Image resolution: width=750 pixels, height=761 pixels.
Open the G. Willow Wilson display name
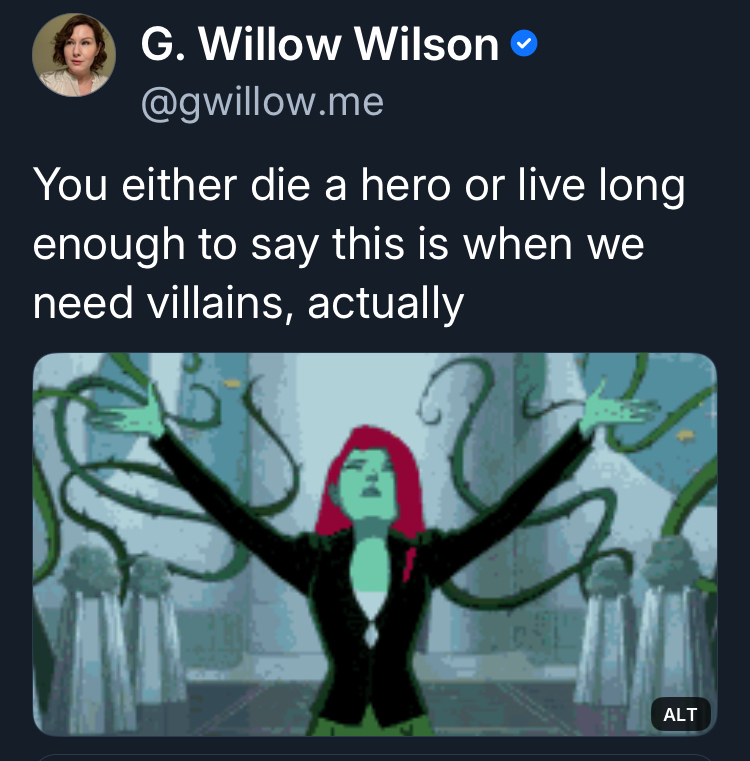coord(319,45)
